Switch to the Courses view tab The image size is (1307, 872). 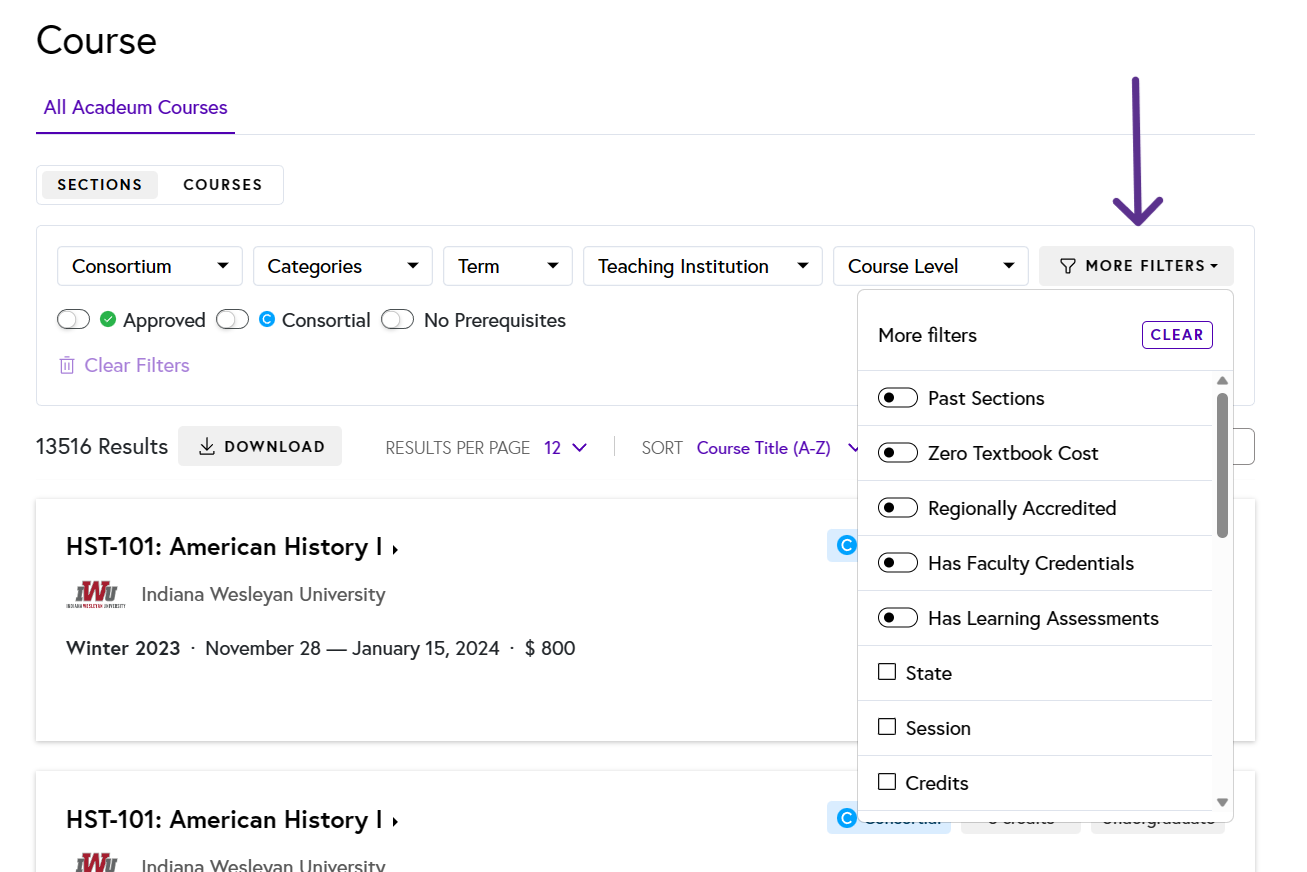(x=222, y=185)
